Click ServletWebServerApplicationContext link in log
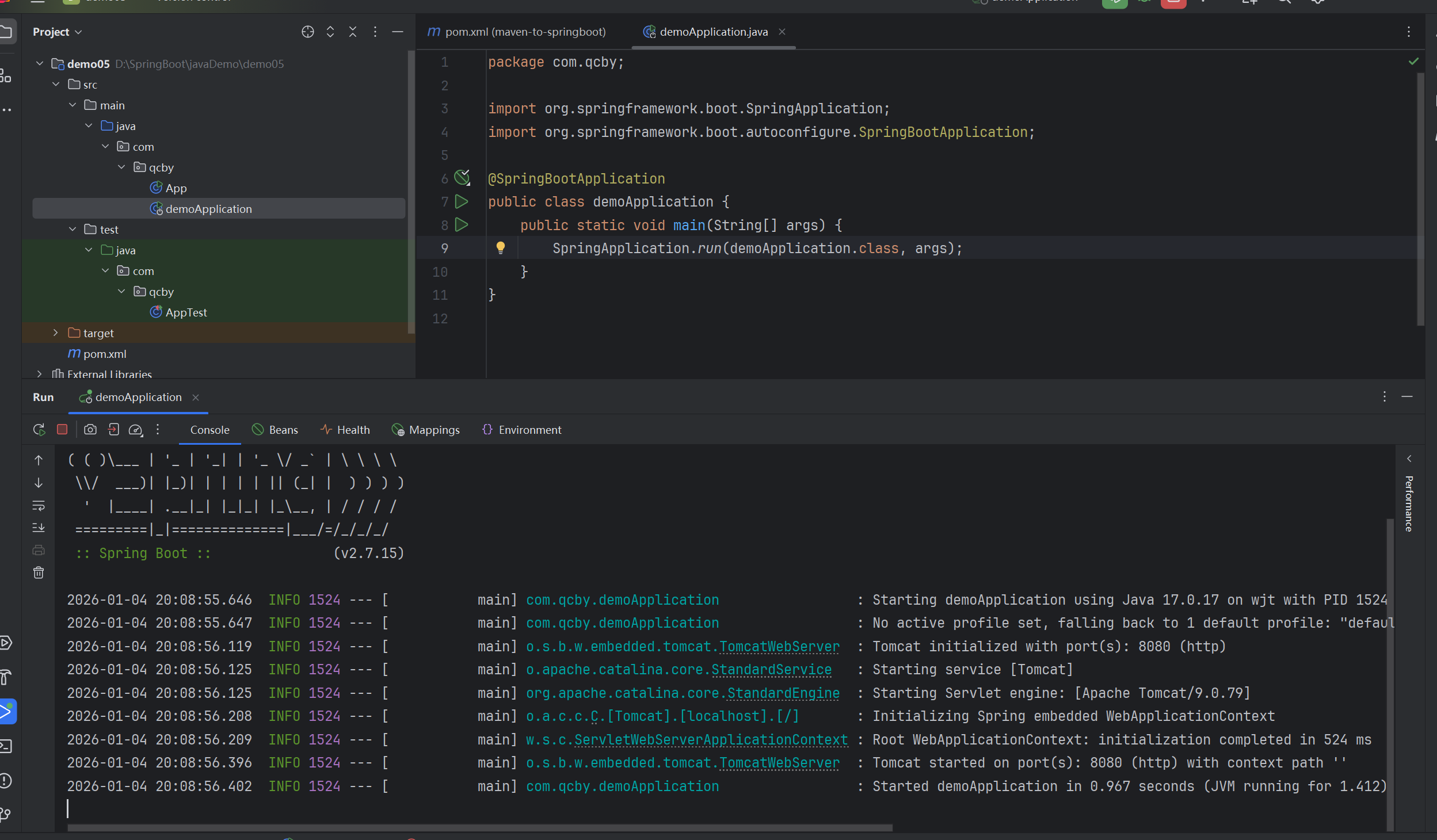The image size is (1437, 840). pyautogui.click(x=711, y=740)
